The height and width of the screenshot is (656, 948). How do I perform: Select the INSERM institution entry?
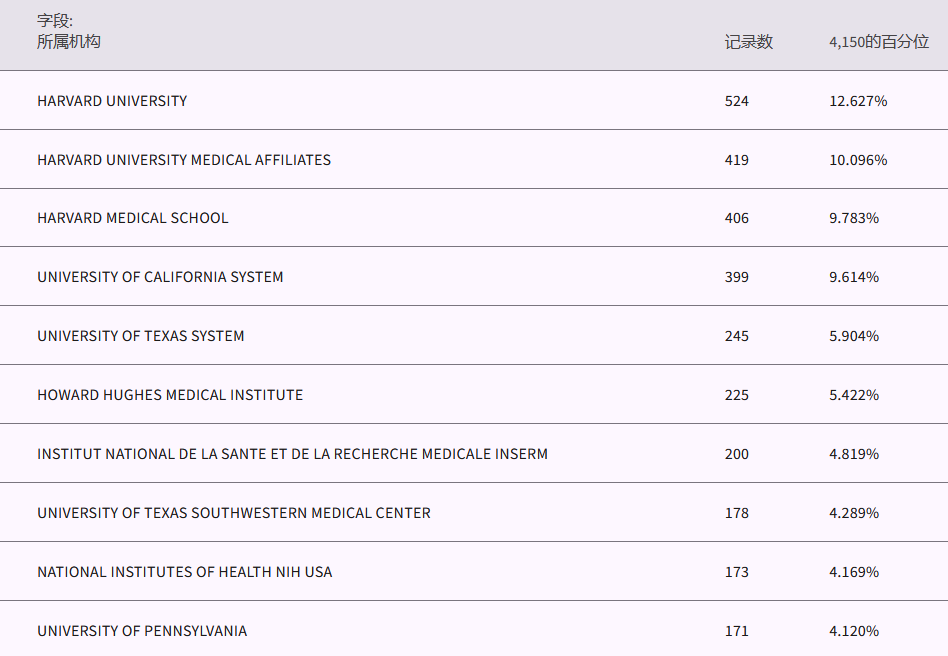coord(292,454)
